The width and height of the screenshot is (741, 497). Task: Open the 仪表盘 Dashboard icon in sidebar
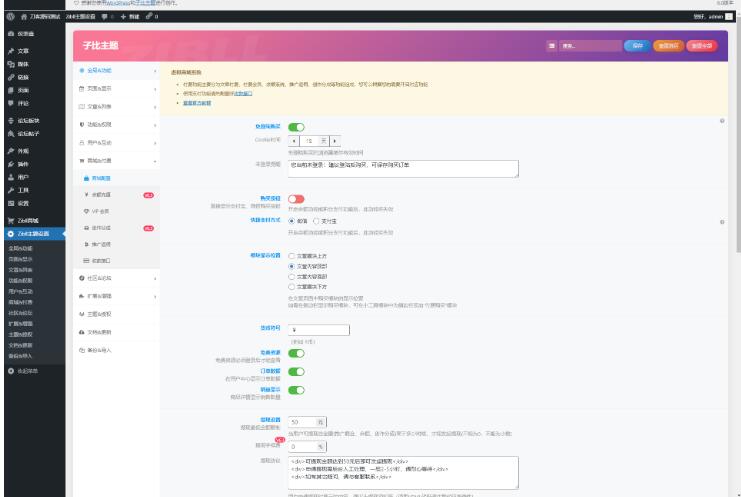coord(10,34)
